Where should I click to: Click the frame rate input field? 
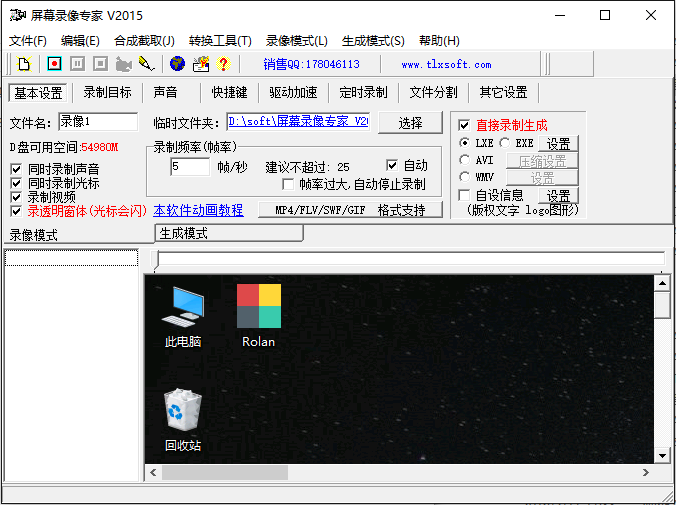coord(190,167)
